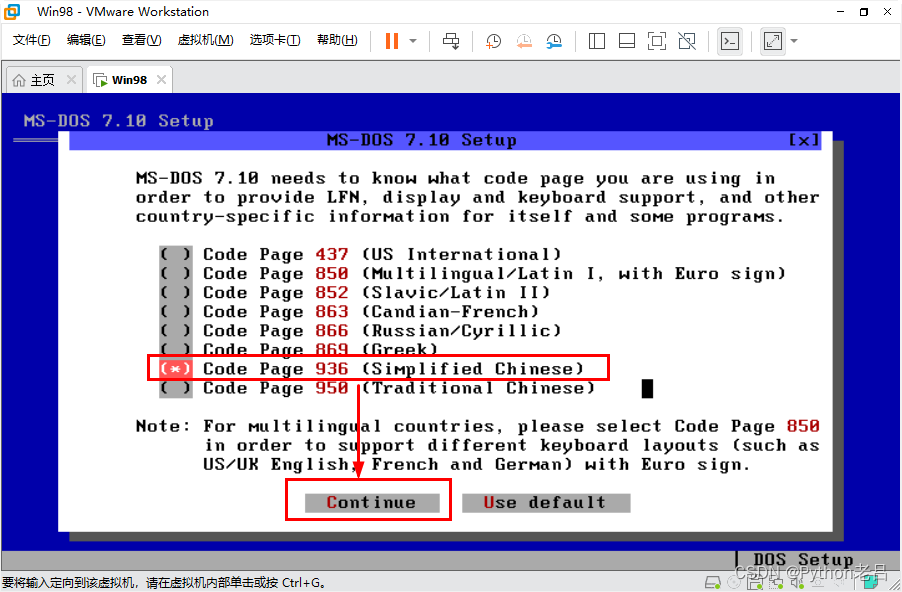Select Code Page 850 Multilingual/Latin I

[x=472, y=273]
